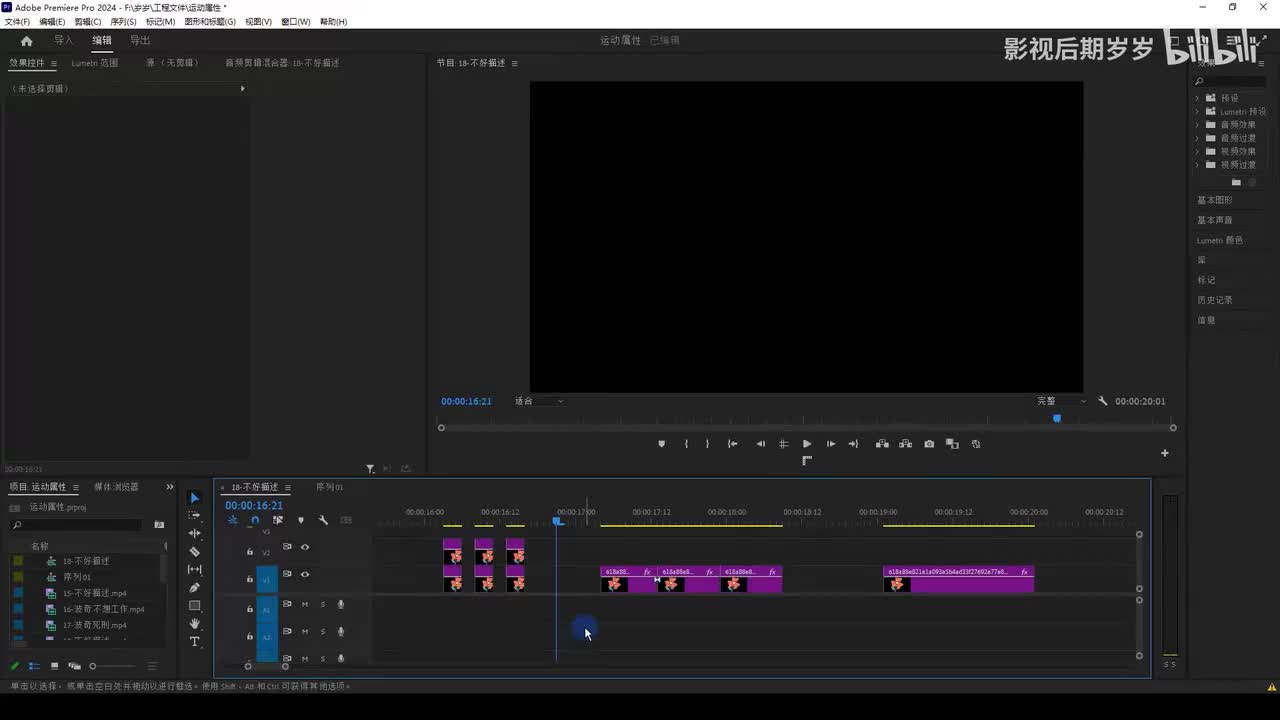Open the 文件(F) menu
1280x720 pixels.
(17, 22)
